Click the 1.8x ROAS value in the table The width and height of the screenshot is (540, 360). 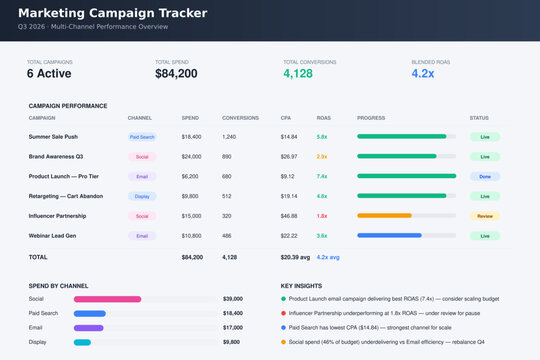[x=322, y=216]
